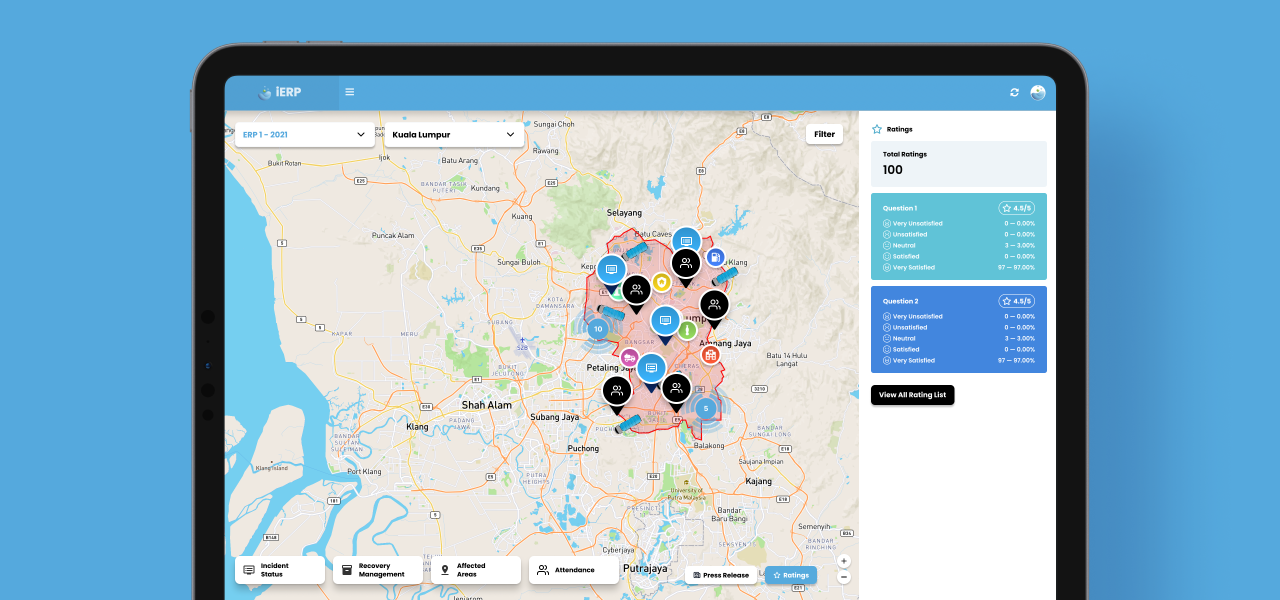Expand the Kuala Lumpur location dropdown
Screen dimensions: 1280x600
tap(453, 134)
